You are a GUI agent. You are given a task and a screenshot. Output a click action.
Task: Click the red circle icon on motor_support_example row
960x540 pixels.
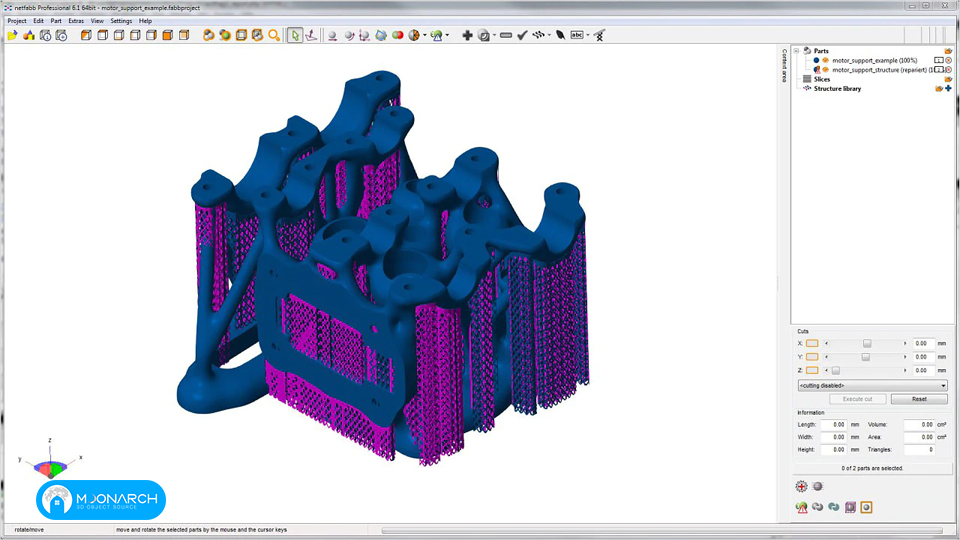pyautogui.click(x=948, y=61)
